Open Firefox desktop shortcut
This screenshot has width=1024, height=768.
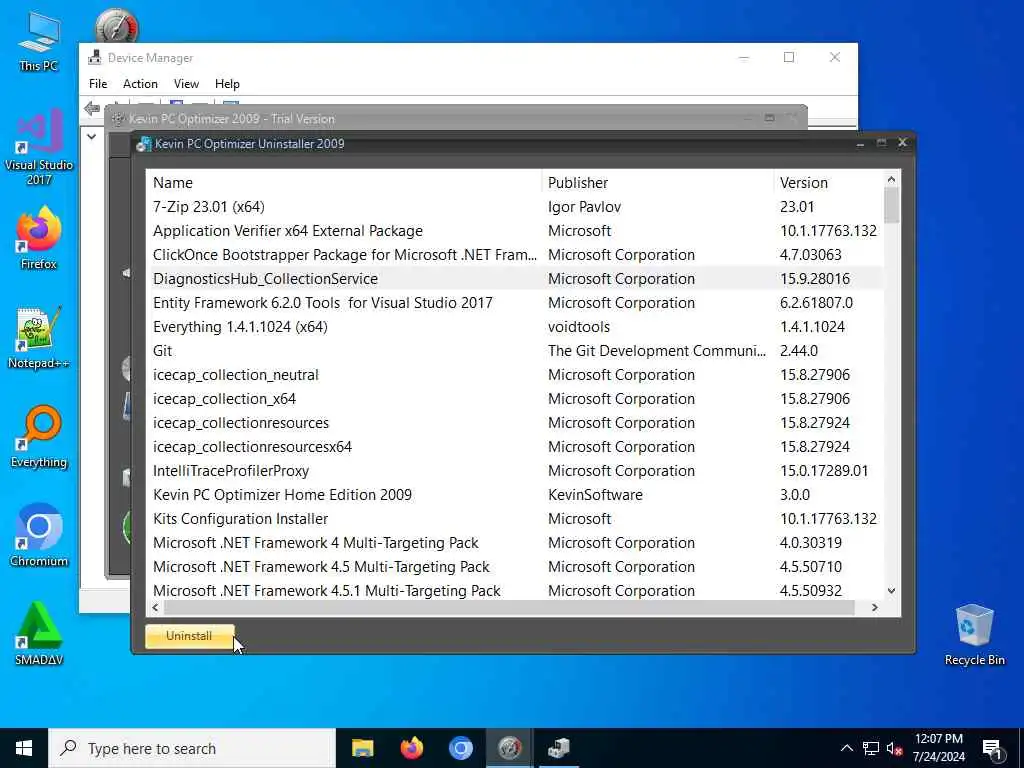(x=39, y=238)
